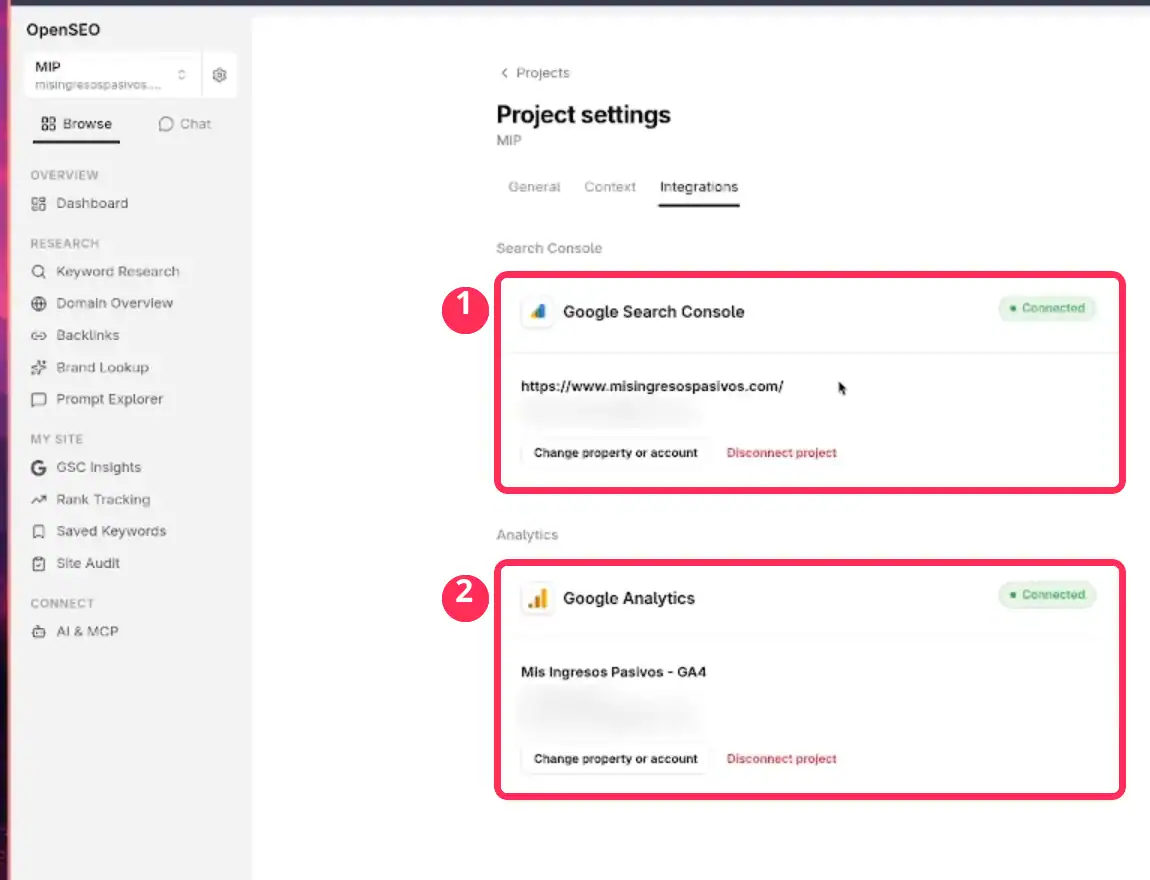Disconnect project from Google Analytics
This screenshot has height=880, width=1150.
pos(782,759)
